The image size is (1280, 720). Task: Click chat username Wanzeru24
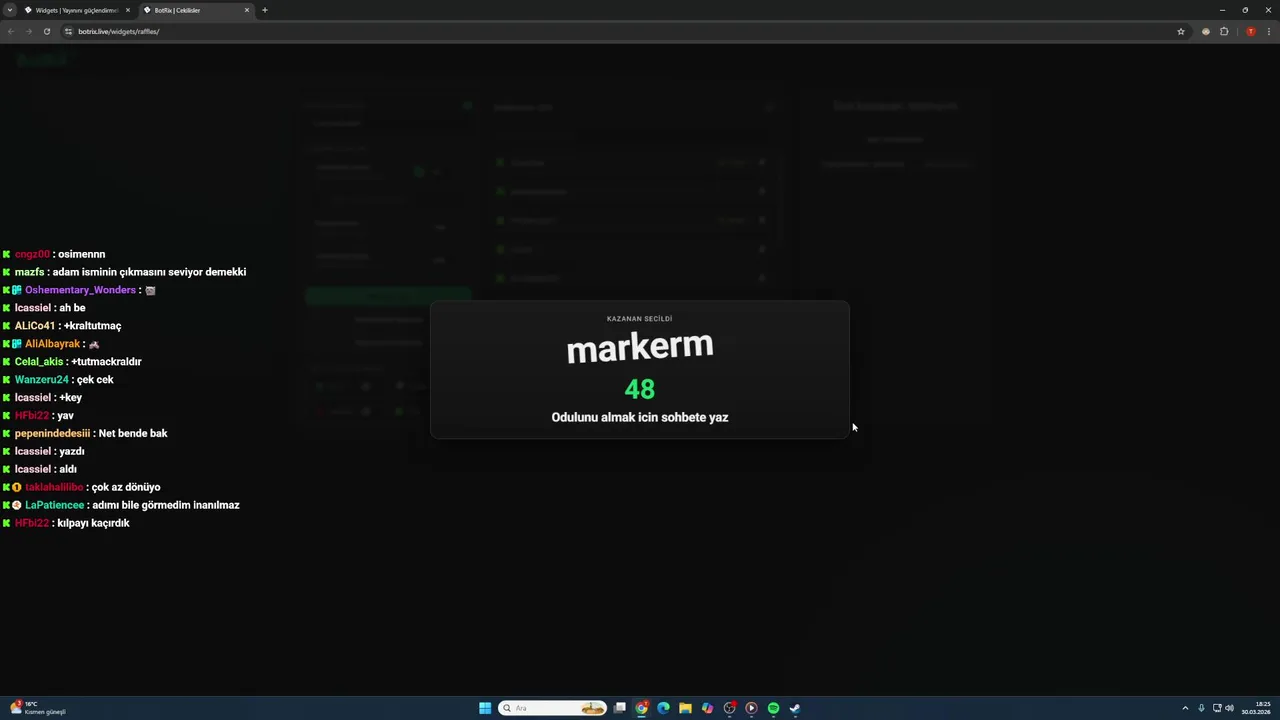(x=41, y=380)
